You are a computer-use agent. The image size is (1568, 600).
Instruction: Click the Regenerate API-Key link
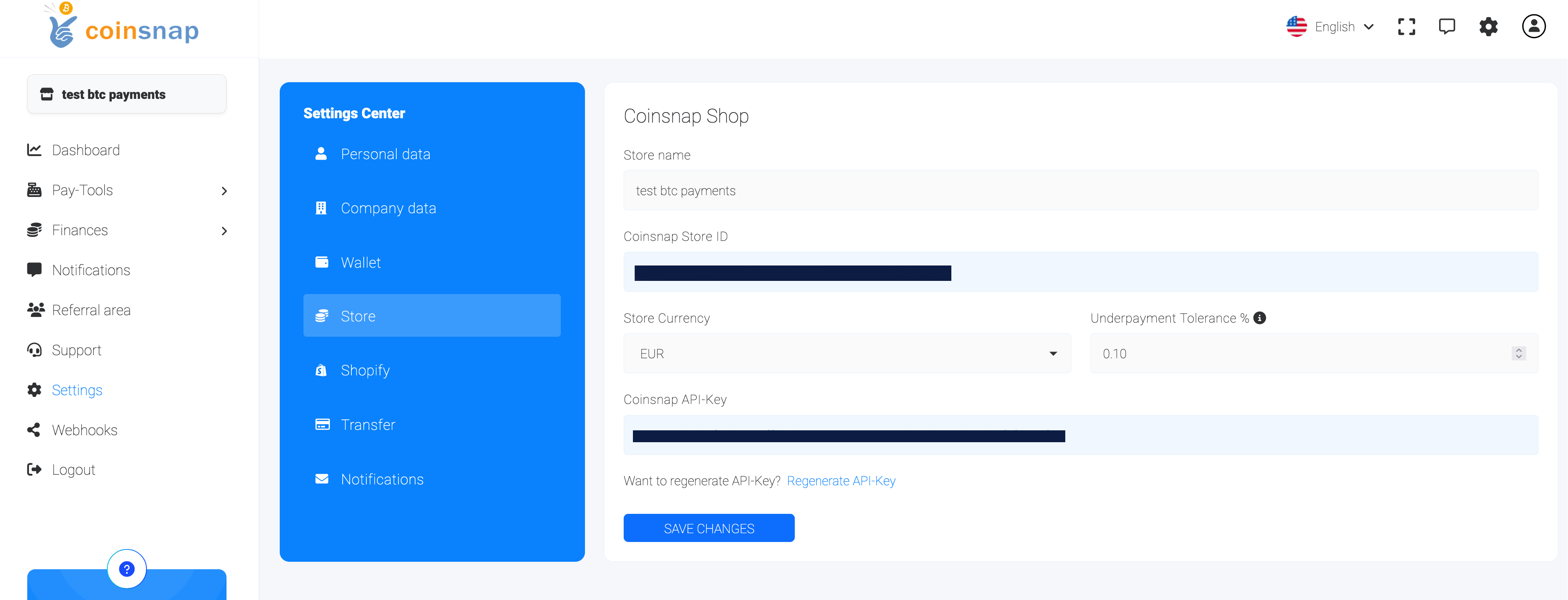click(x=841, y=481)
